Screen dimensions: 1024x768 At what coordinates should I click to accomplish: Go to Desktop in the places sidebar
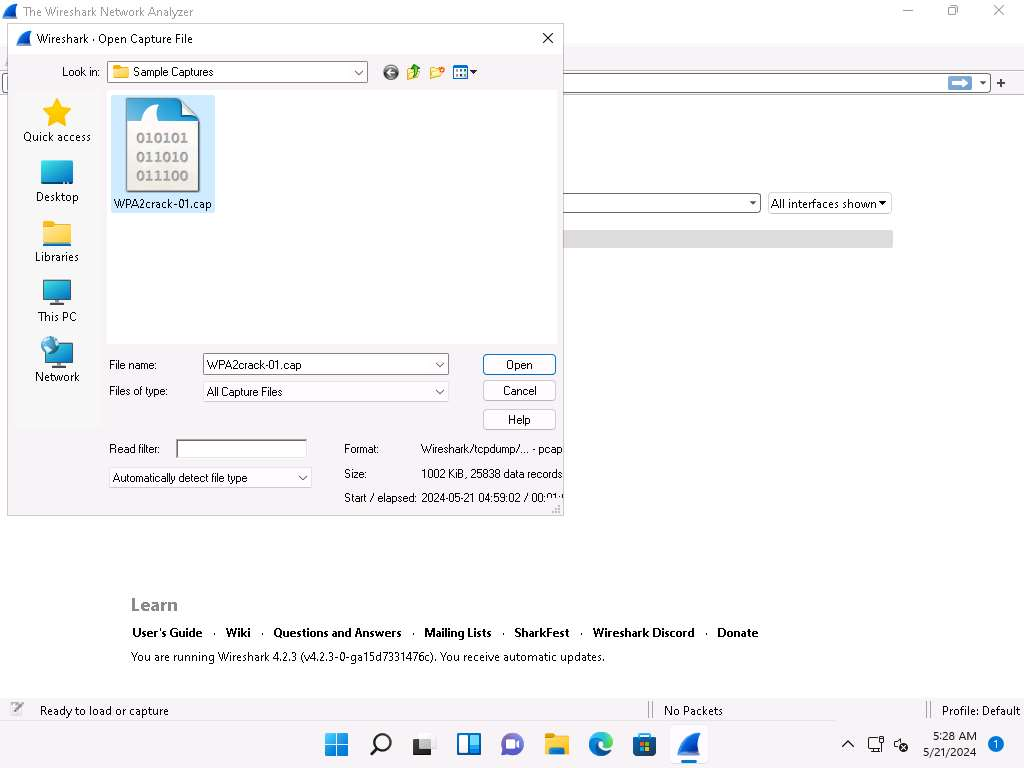tap(57, 181)
